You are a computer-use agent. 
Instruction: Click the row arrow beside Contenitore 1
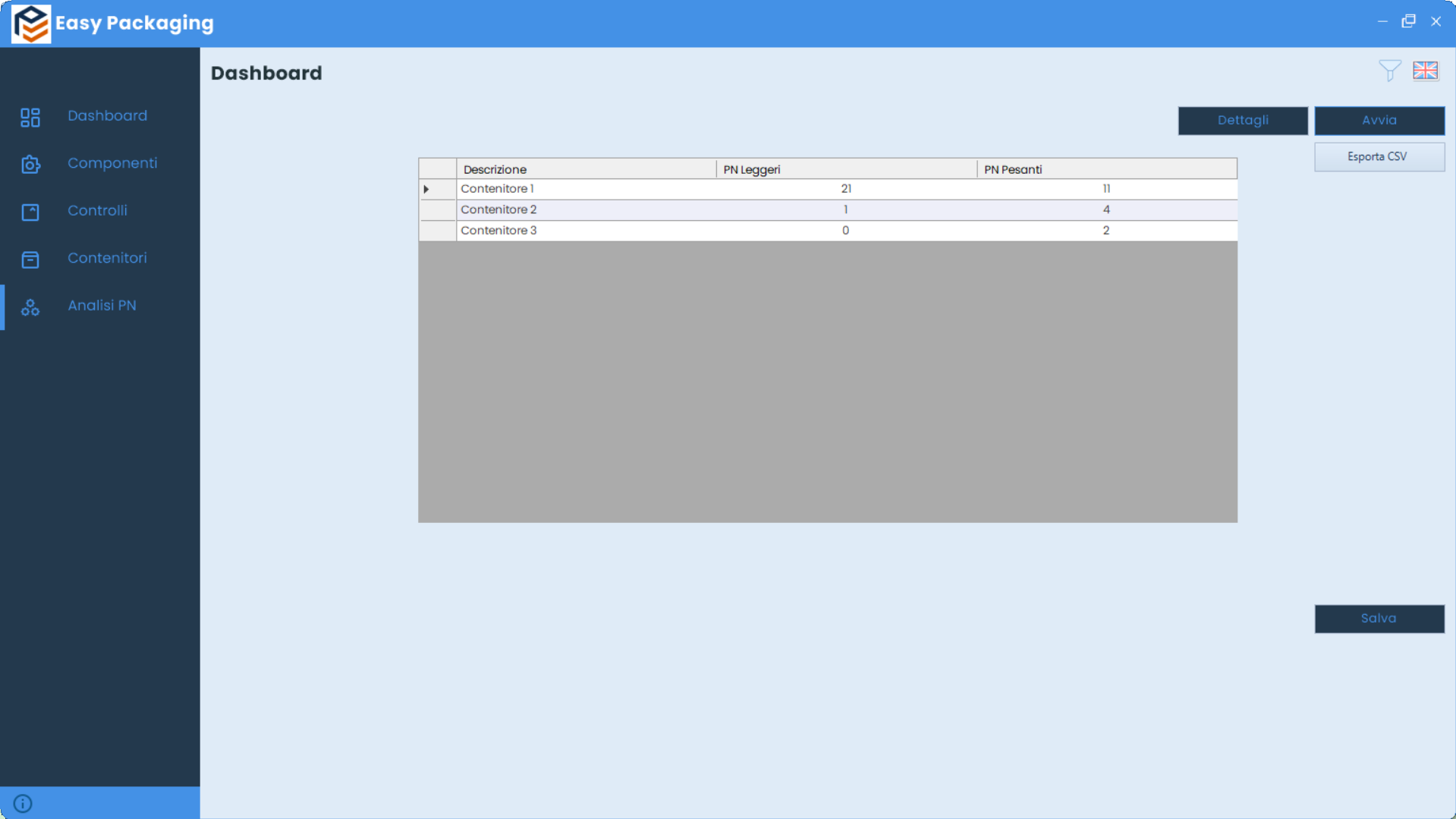pos(427,189)
